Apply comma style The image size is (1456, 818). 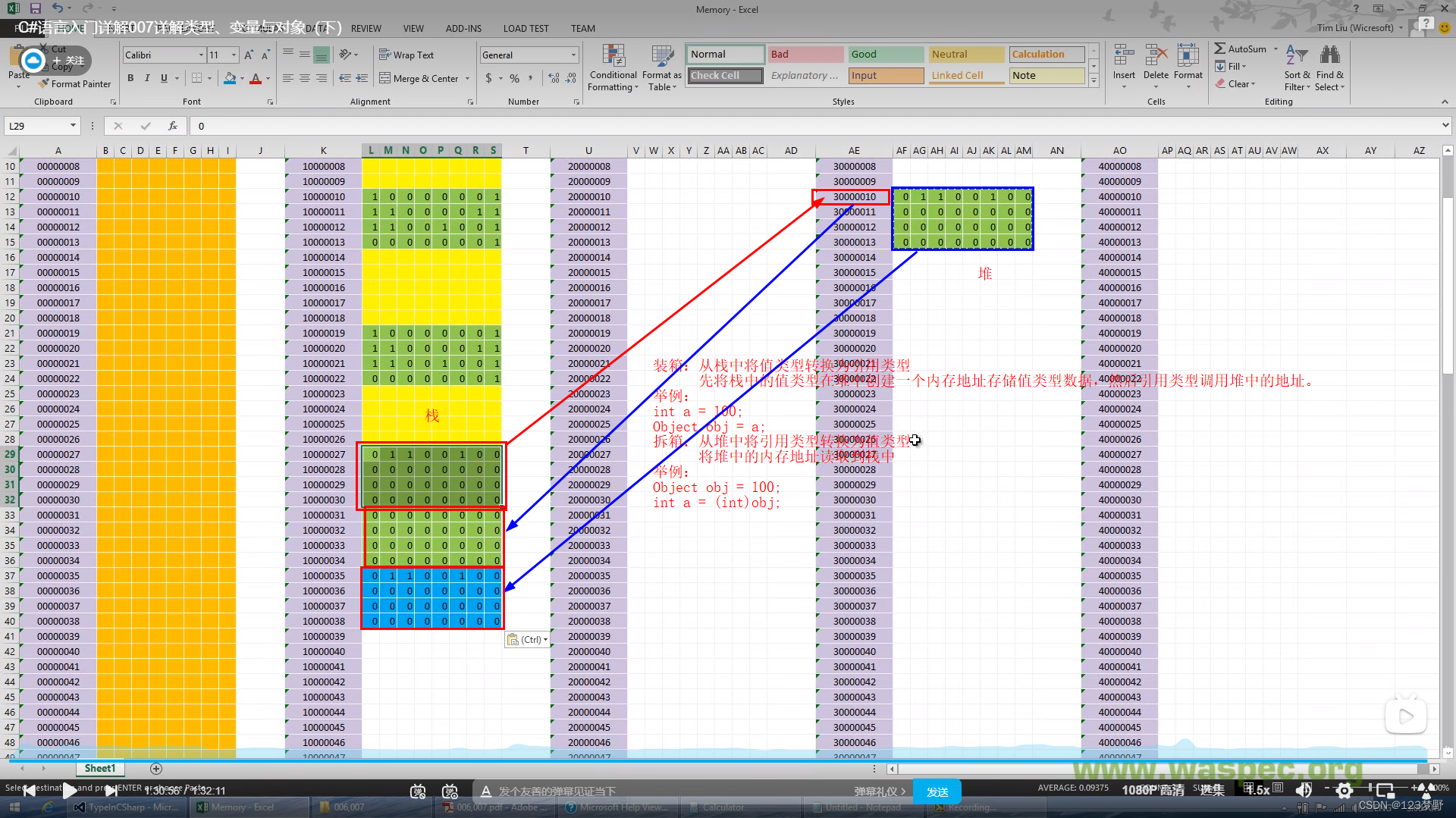click(530, 78)
